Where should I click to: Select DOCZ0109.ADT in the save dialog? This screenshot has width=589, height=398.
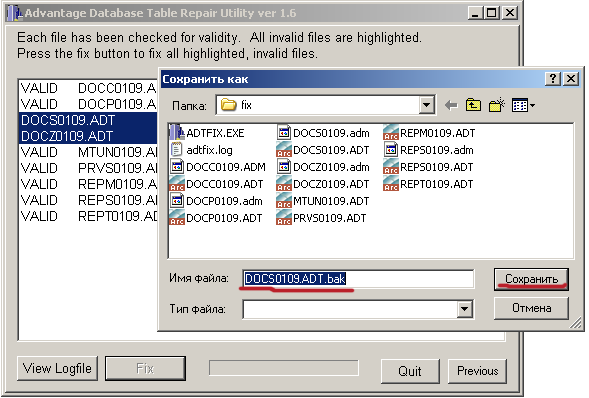(323, 184)
